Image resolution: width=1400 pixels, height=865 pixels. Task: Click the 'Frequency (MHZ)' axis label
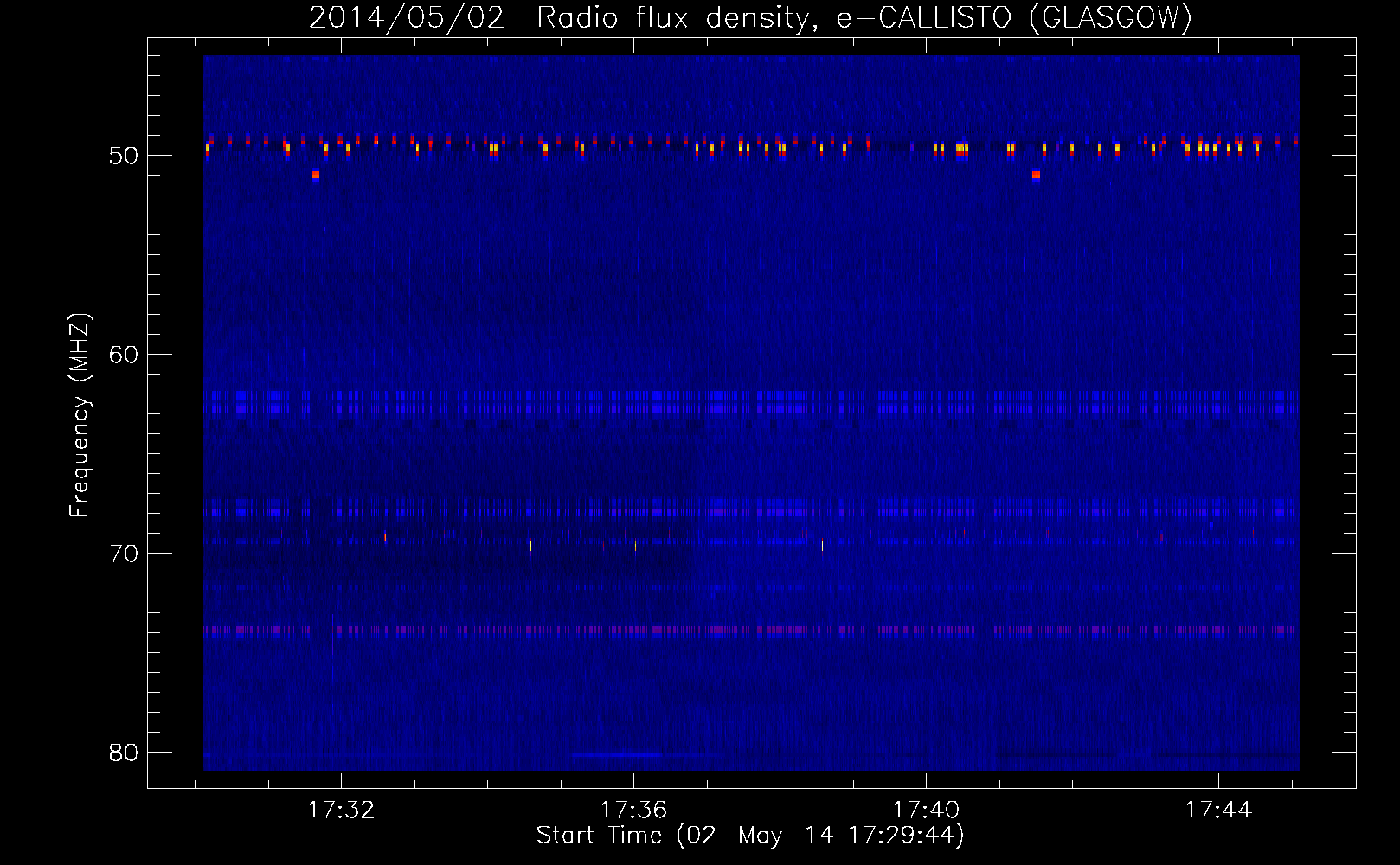80,415
